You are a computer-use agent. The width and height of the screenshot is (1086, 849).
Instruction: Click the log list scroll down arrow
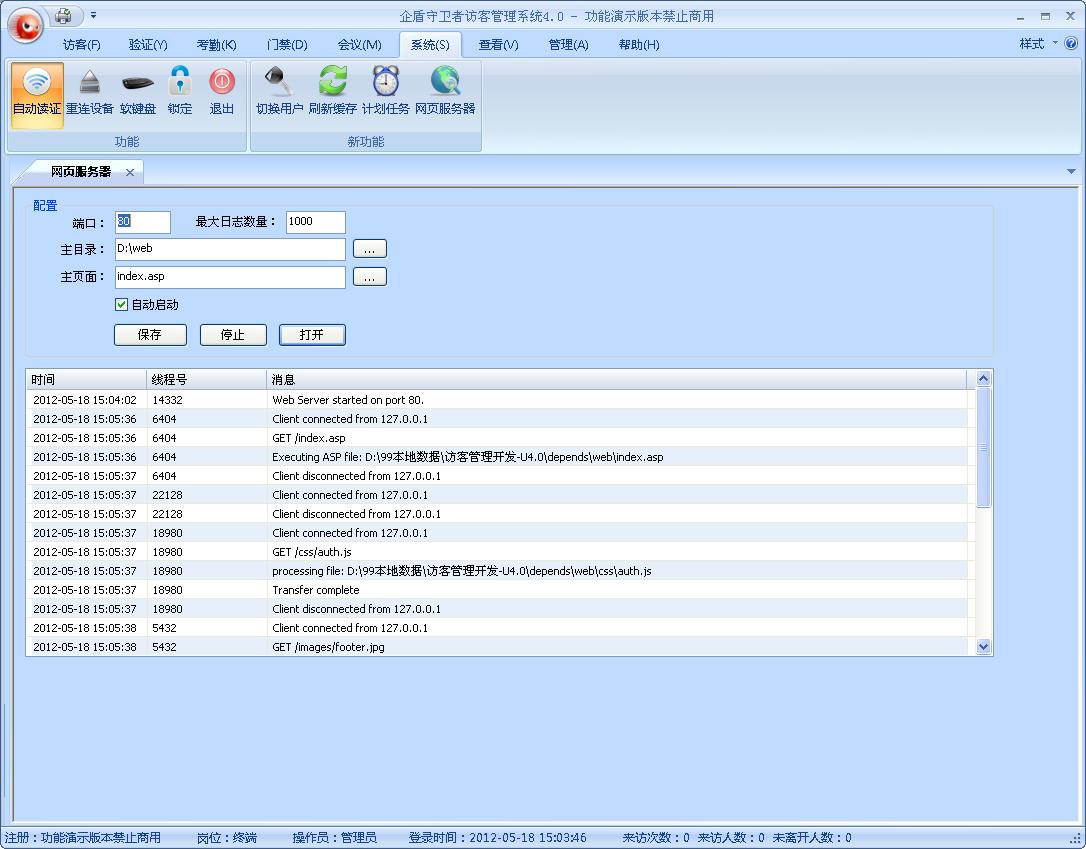coord(983,647)
